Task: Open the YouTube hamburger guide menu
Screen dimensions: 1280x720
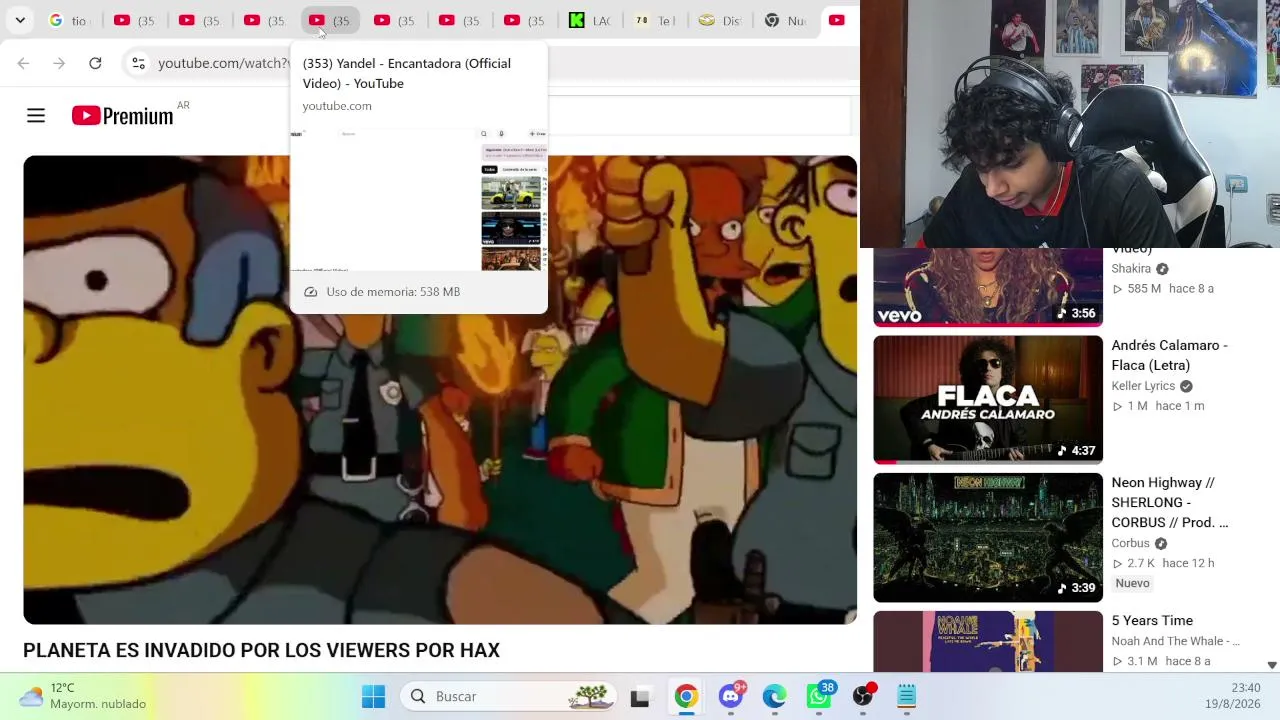Action: tap(36, 116)
